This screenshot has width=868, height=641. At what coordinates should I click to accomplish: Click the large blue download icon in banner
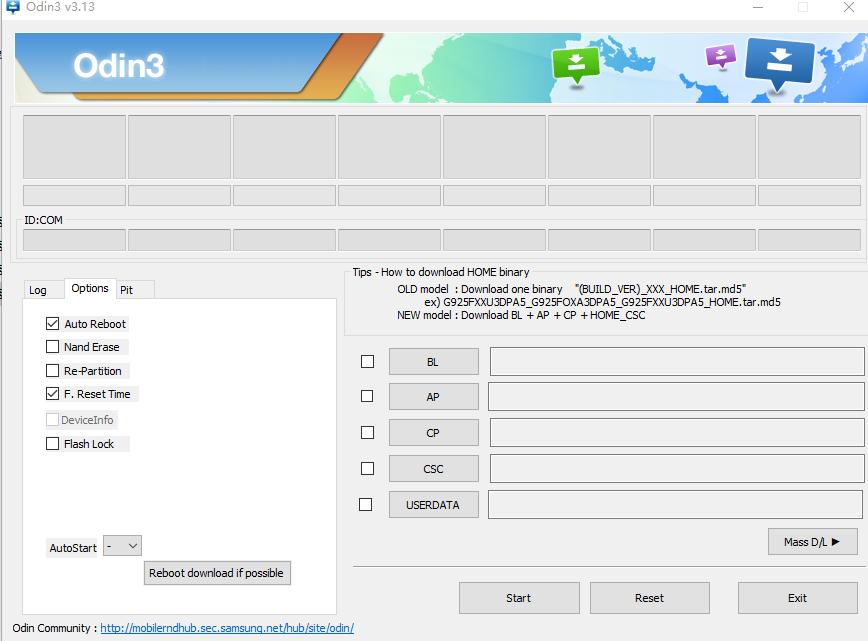[779, 62]
